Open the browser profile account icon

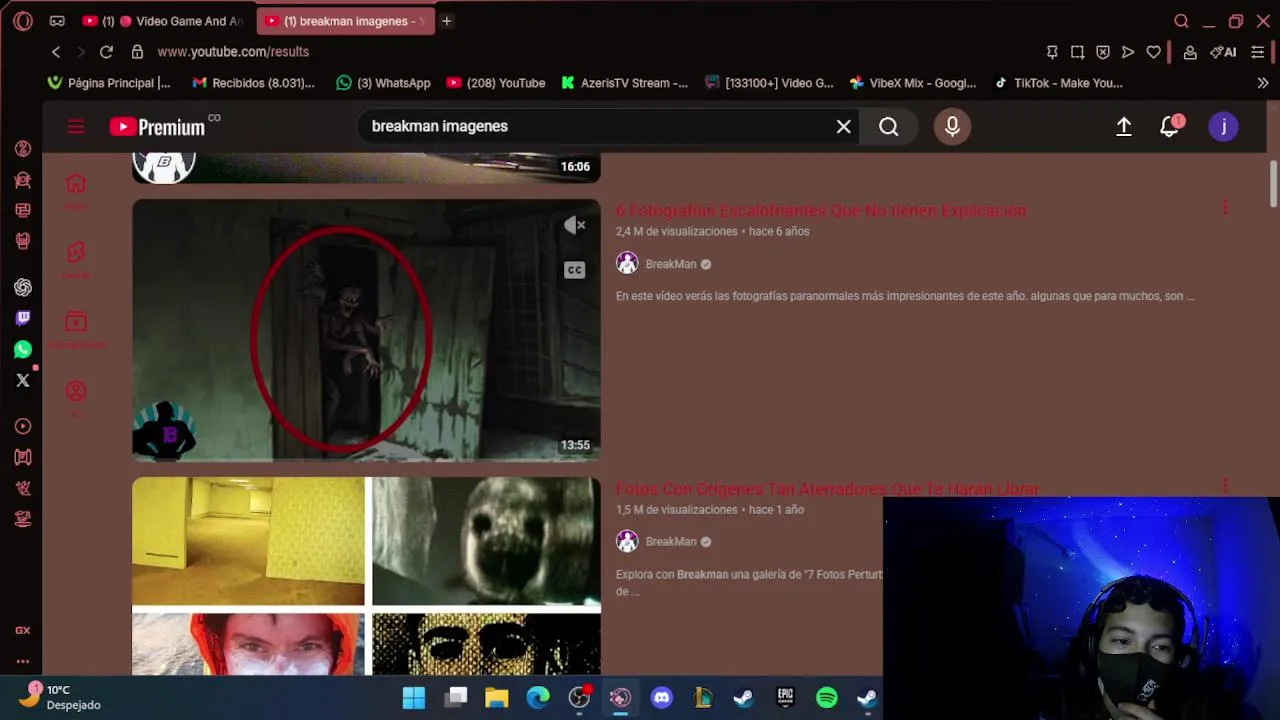tap(1190, 52)
